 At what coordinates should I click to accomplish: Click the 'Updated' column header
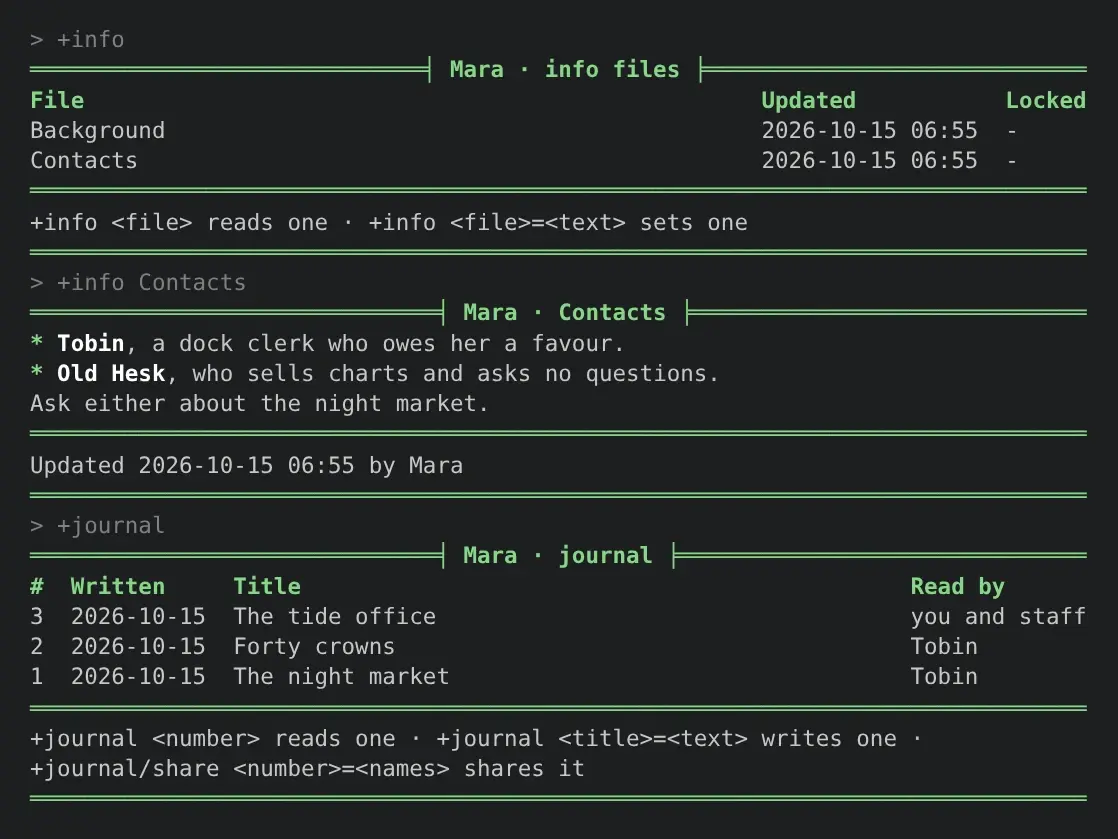809,100
